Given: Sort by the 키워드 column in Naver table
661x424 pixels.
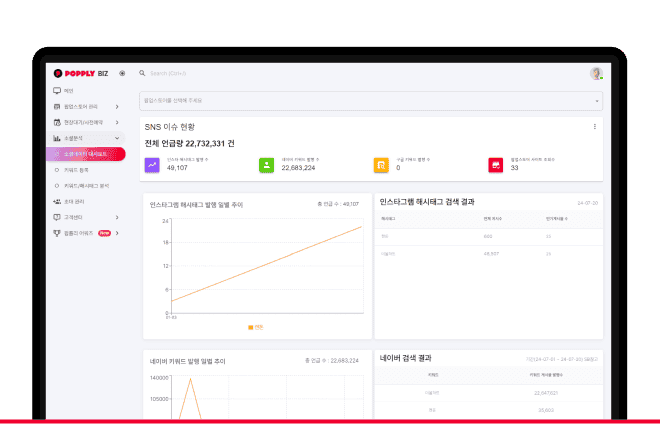Looking at the screenshot, I should [433, 375].
